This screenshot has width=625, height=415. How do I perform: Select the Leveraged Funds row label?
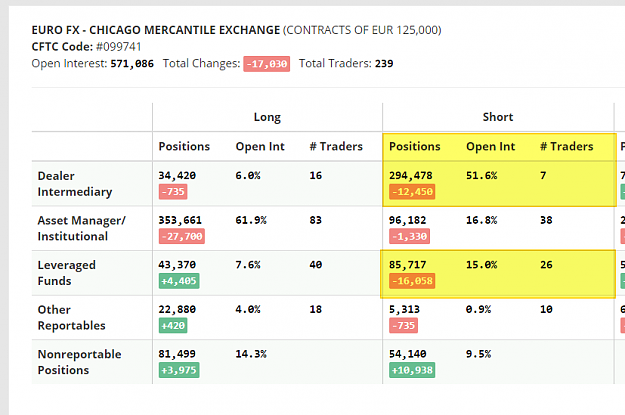click(67, 273)
